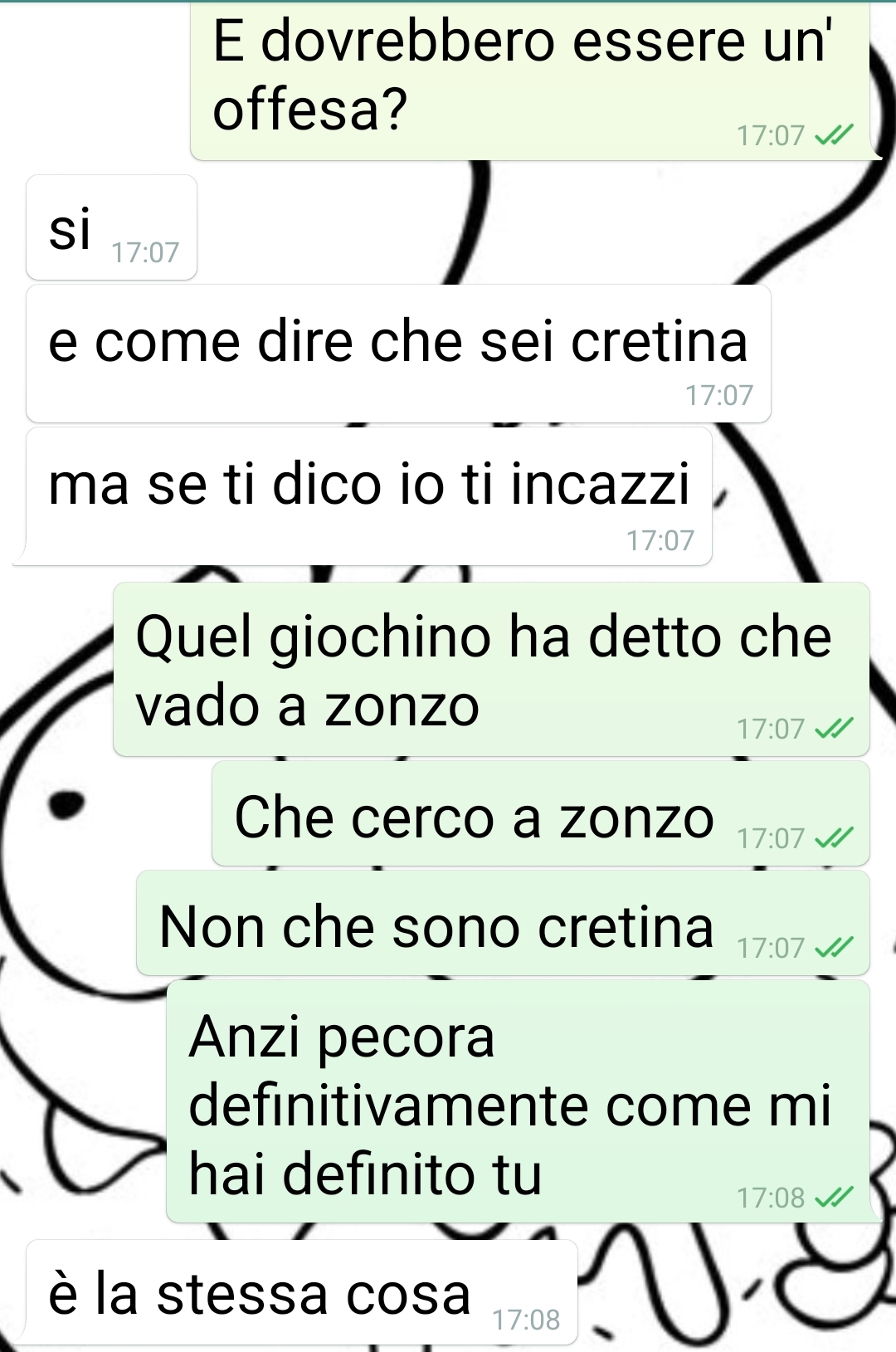Click the check marks on the 17:08 sent message
This screenshot has height=1352, width=896.
coord(834,1198)
